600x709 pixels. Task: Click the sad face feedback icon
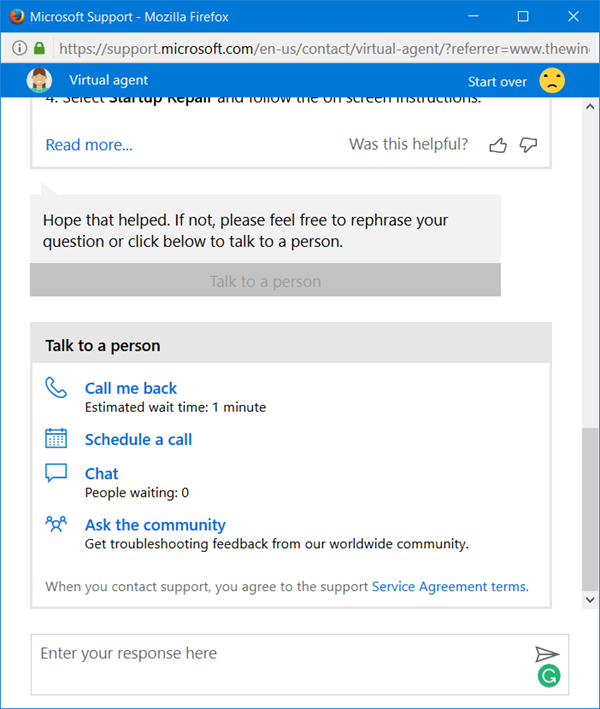click(x=552, y=80)
